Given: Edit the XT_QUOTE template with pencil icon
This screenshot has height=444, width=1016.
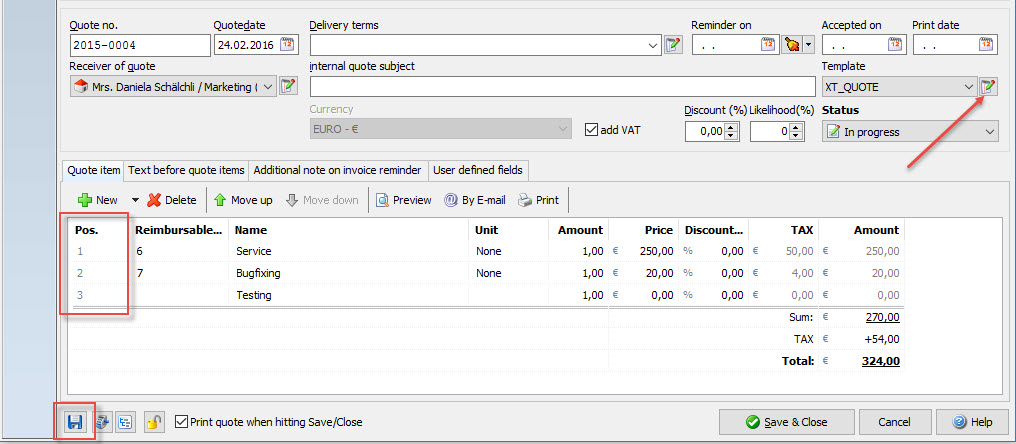Looking at the screenshot, I should pyautogui.click(x=989, y=87).
